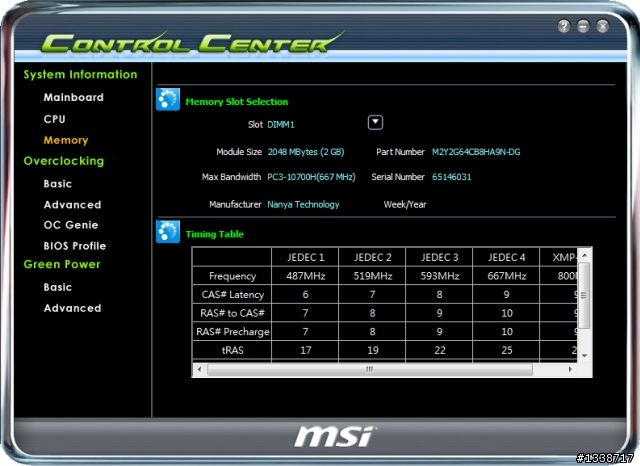The height and width of the screenshot is (466, 640).
Task: Click the timing table scroll down arrow
Action: pyautogui.click(x=584, y=356)
